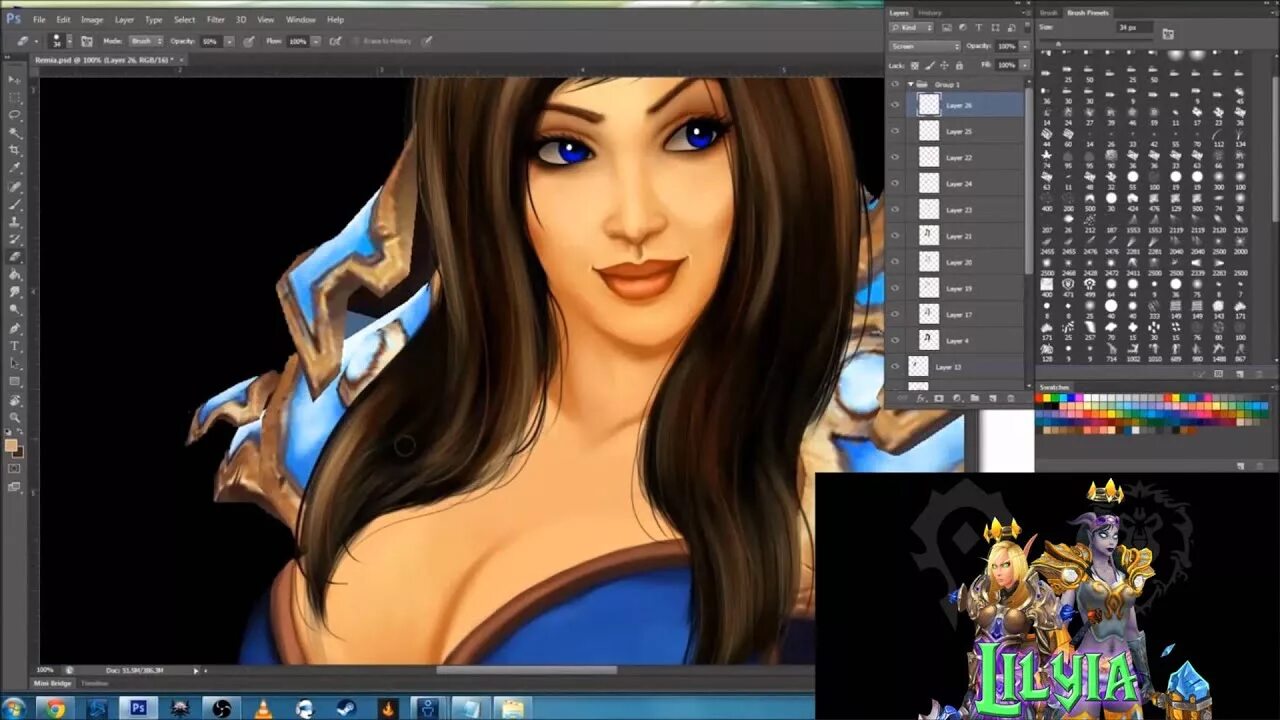This screenshot has width=1280, height=720.
Task: Collapse the Group 1 folder
Action: coord(910,84)
